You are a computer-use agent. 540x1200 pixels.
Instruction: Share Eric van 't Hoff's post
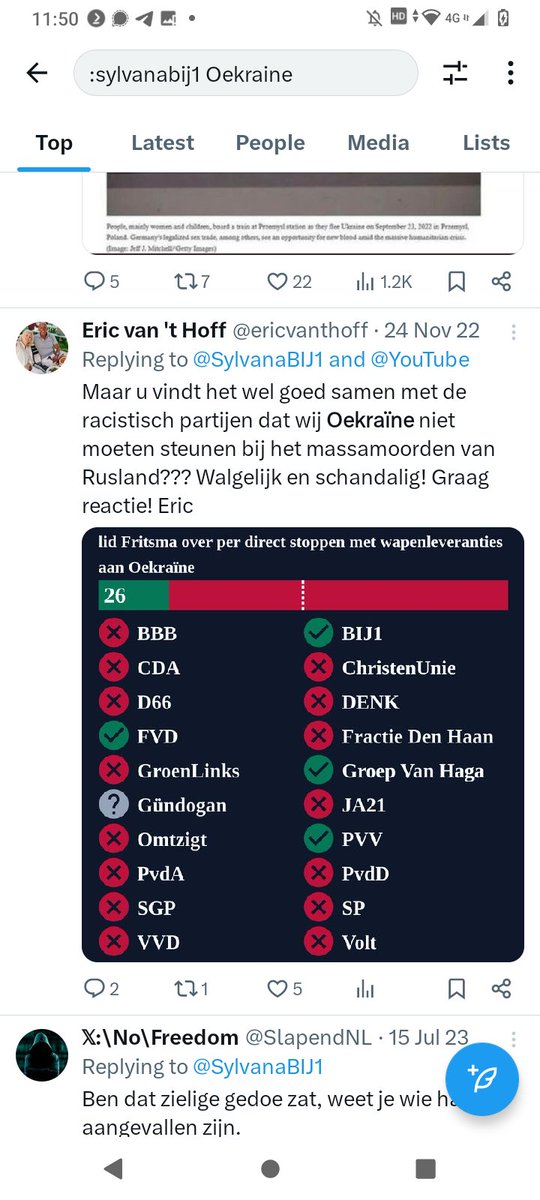pyautogui.click(x=502, y=989)
